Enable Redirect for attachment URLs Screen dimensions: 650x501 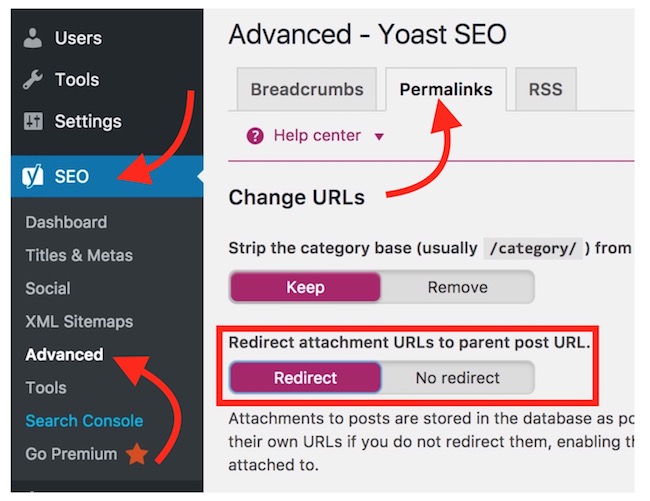305,378
